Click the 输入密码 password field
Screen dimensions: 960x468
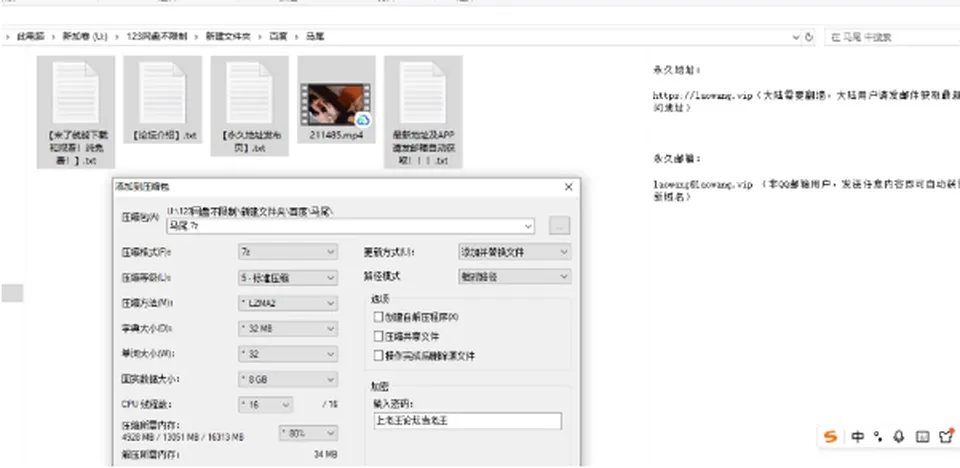pyautogui.click(x=467, y=421)
